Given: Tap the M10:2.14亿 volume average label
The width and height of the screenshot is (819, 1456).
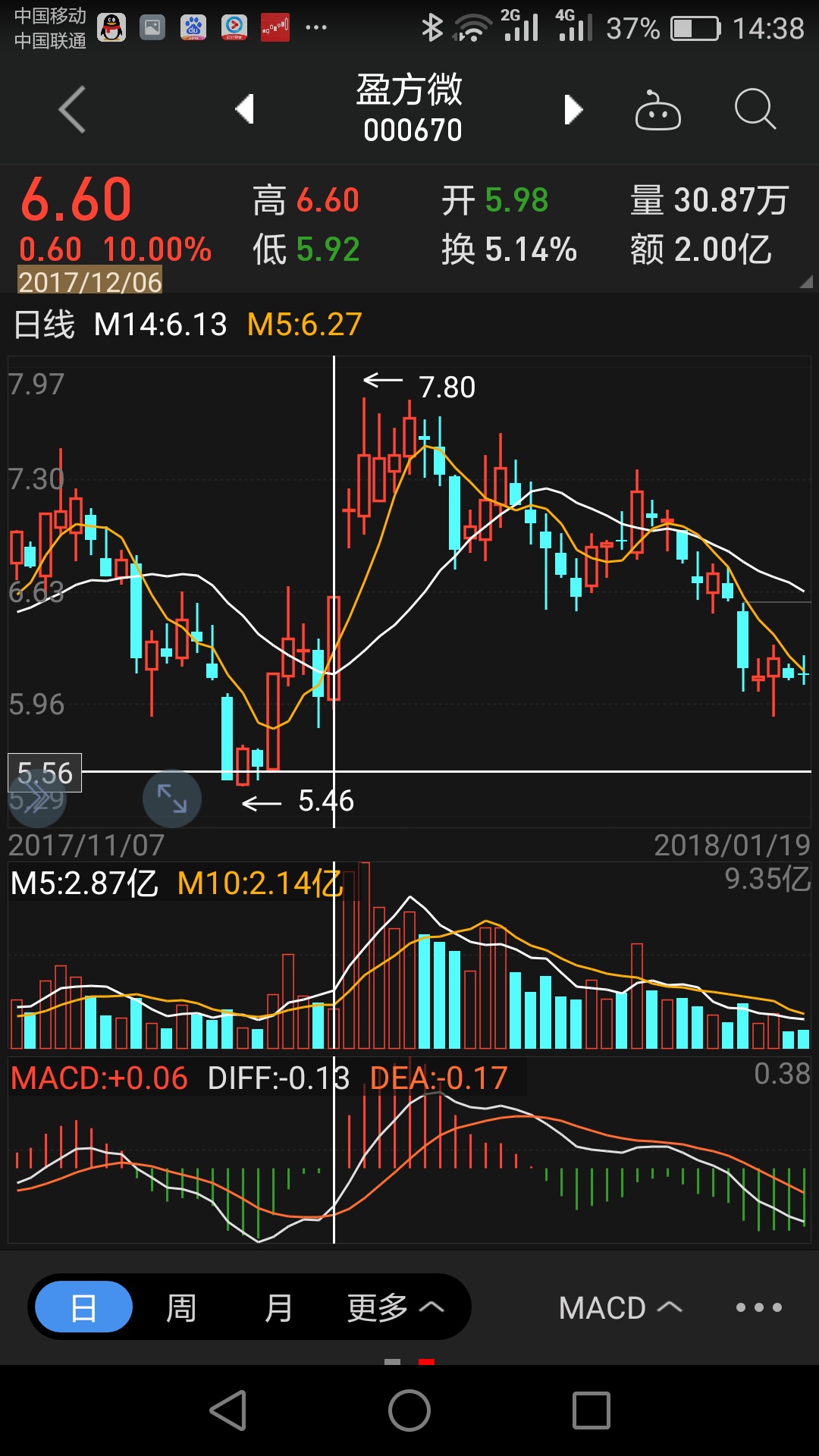Looking at the screenshot, I should (x=261, y=883).
